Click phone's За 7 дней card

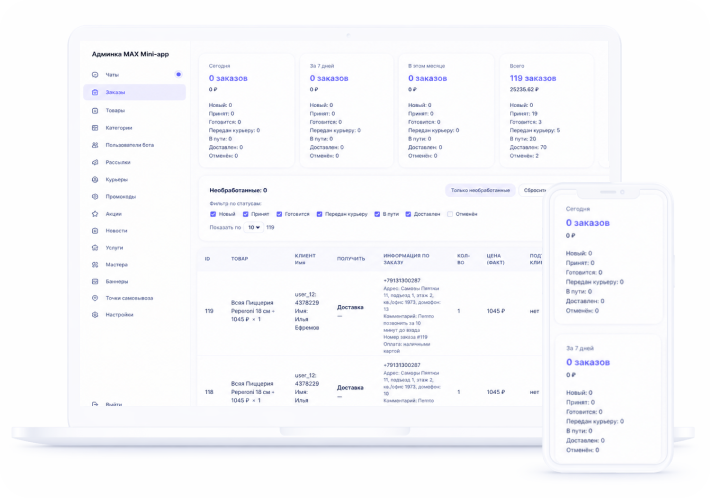[x=608, y=399]
